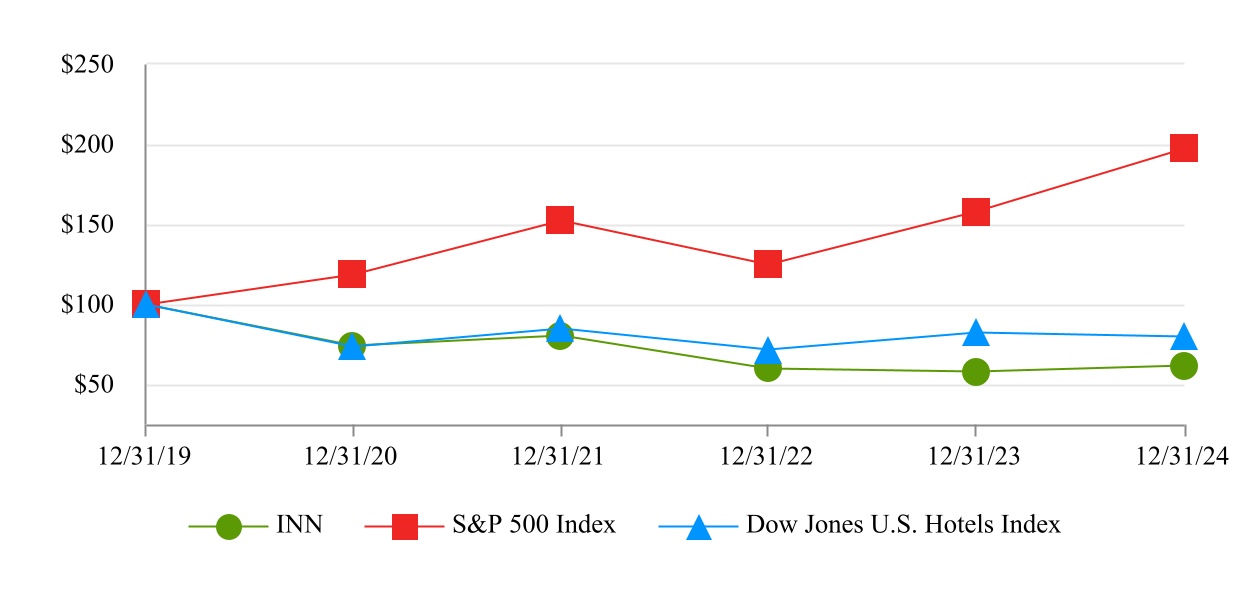1248x614 pixels.
Task: Click the Dow Jones triangle at 12/31/23
Action: coord(976,333)
